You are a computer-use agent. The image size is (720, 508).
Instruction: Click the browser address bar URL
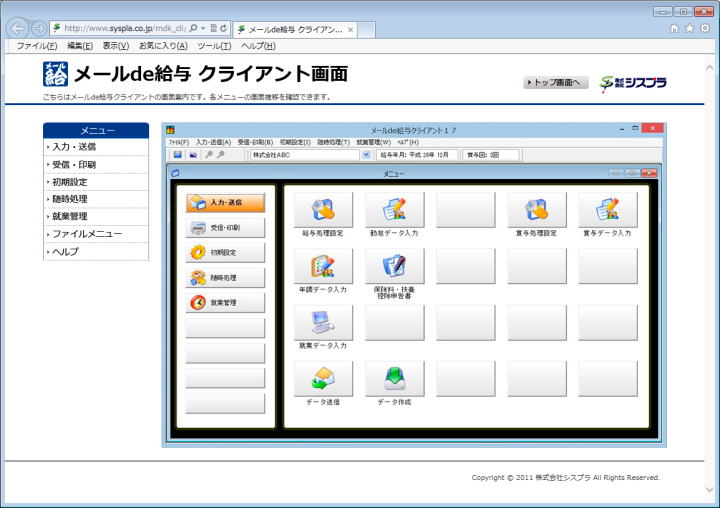pyautogui.click(x=125, y=28)
